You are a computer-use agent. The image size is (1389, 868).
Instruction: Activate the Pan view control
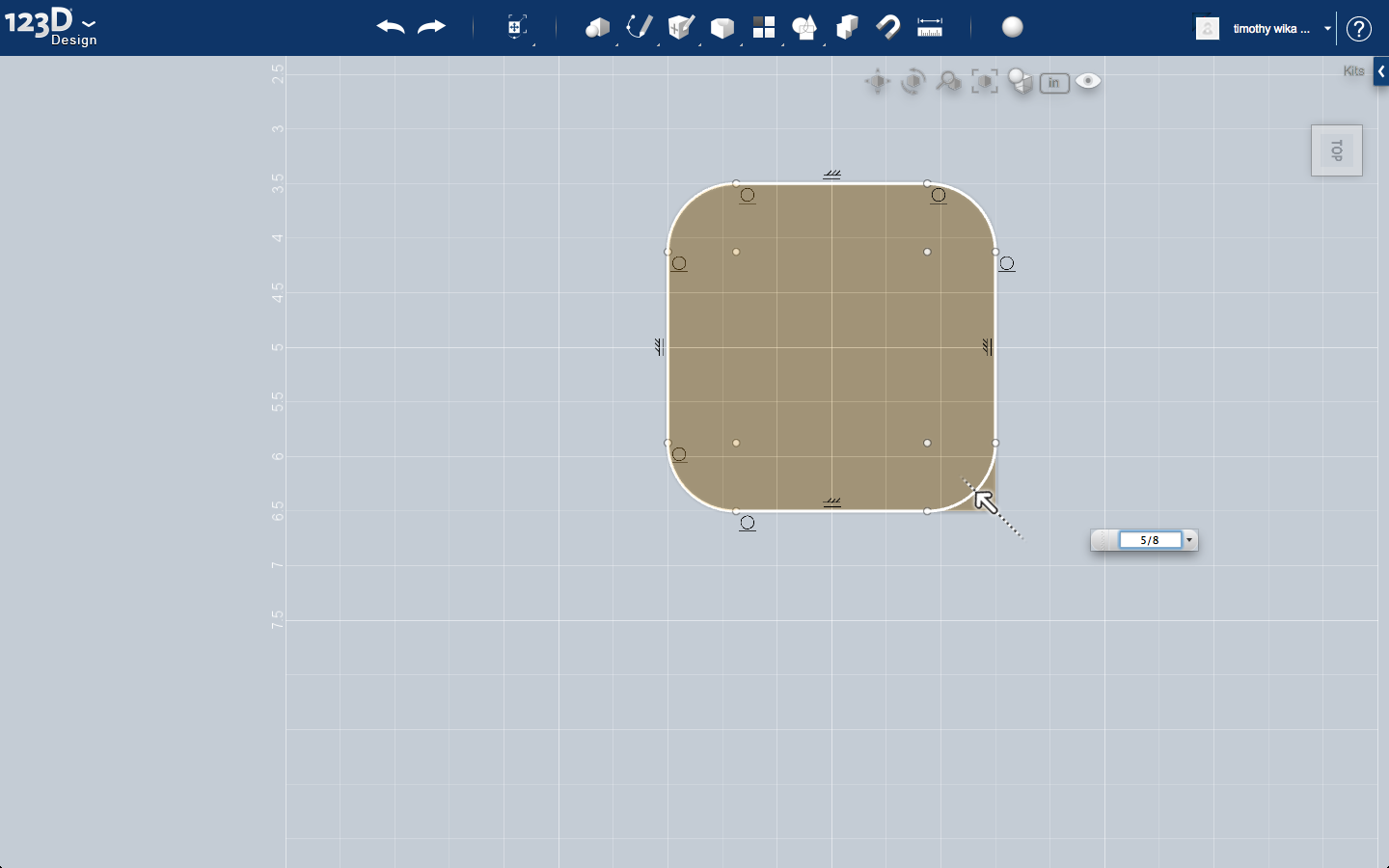(877, 82)
